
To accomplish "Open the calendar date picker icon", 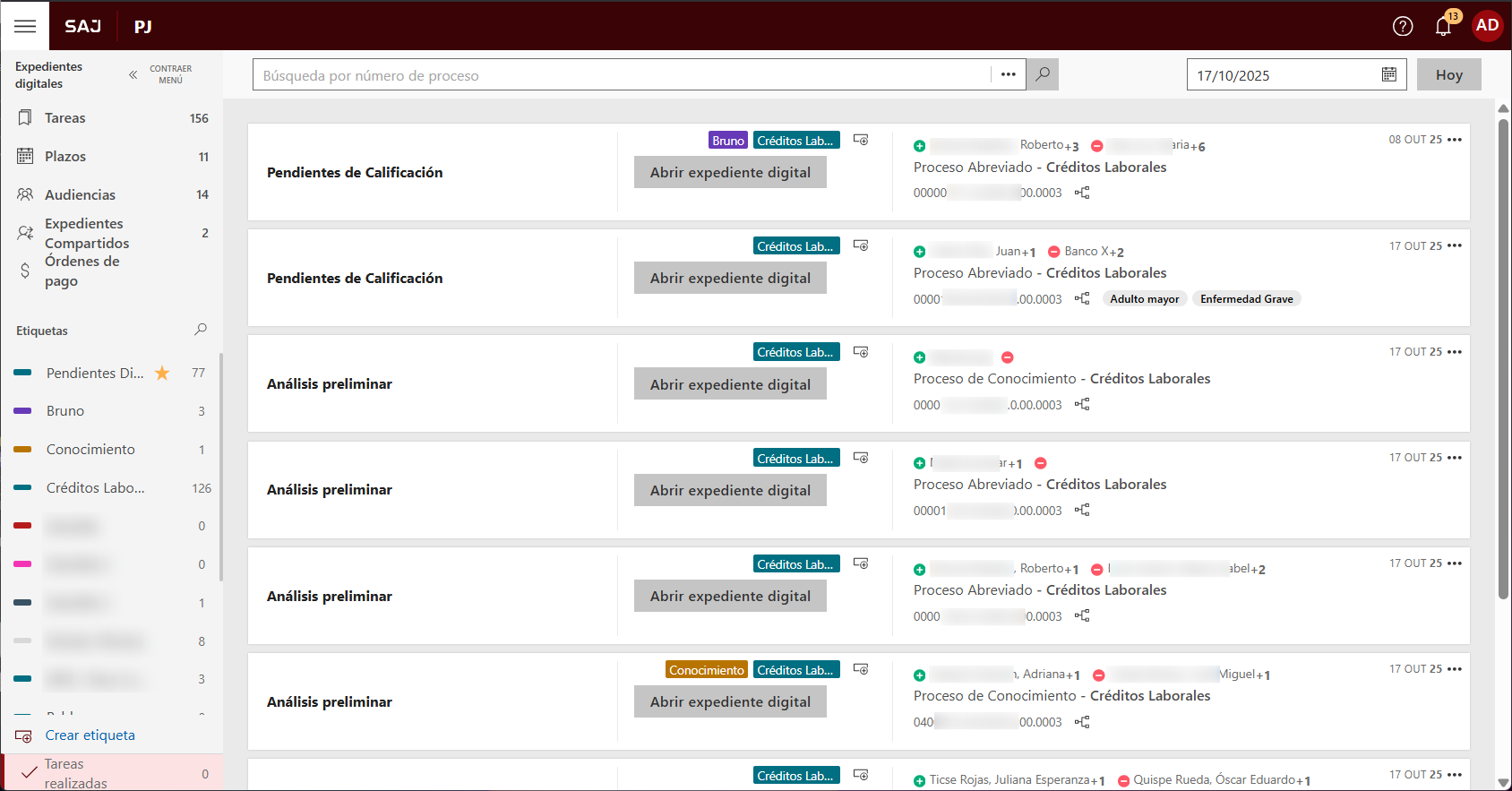I will [1389, 74].
